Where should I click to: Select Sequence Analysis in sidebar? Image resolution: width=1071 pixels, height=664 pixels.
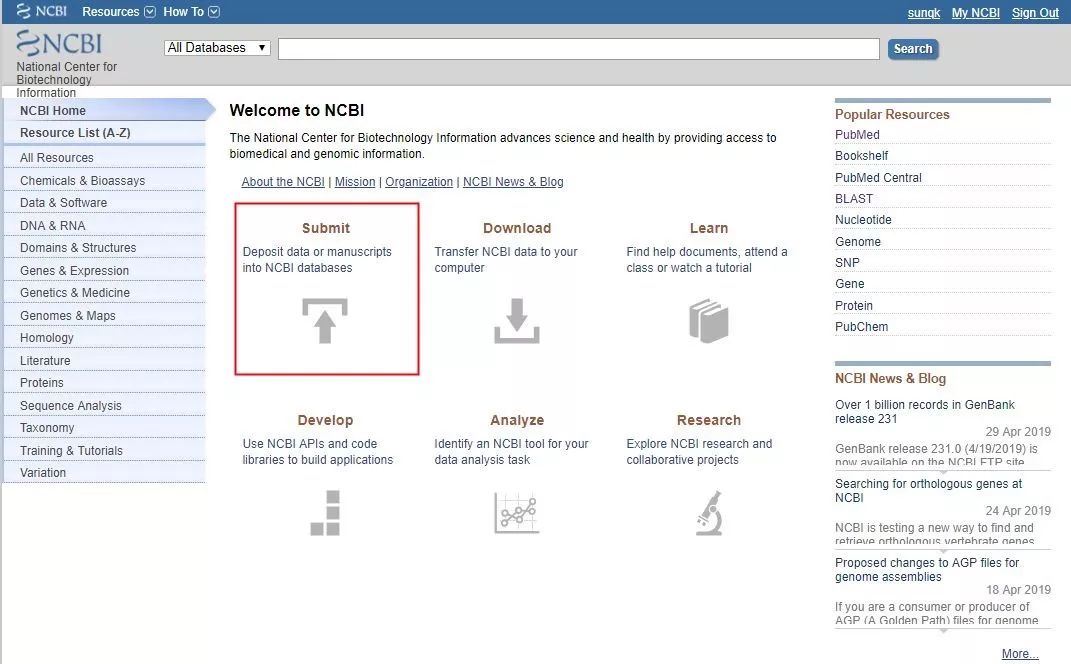click(x=70, y=406)
